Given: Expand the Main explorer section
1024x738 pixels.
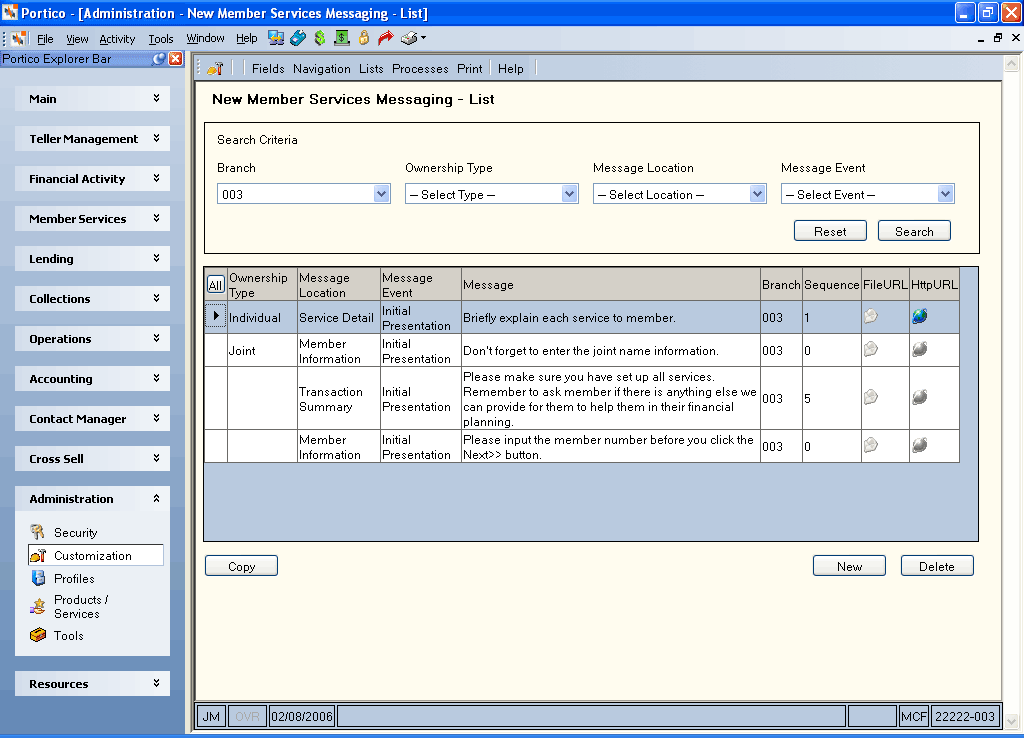Looking at the screenshot, I should (92, 99).
